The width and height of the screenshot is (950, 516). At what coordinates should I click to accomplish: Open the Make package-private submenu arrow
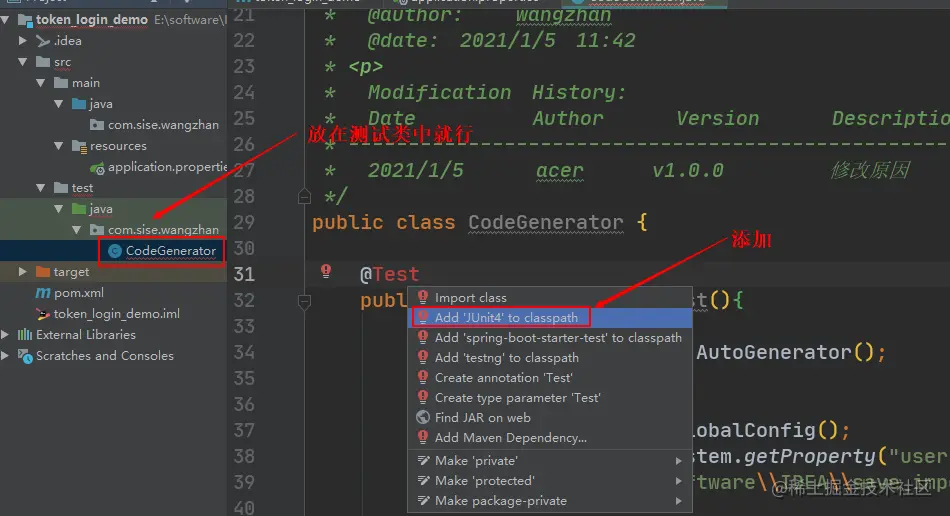(x=679, y=501)
